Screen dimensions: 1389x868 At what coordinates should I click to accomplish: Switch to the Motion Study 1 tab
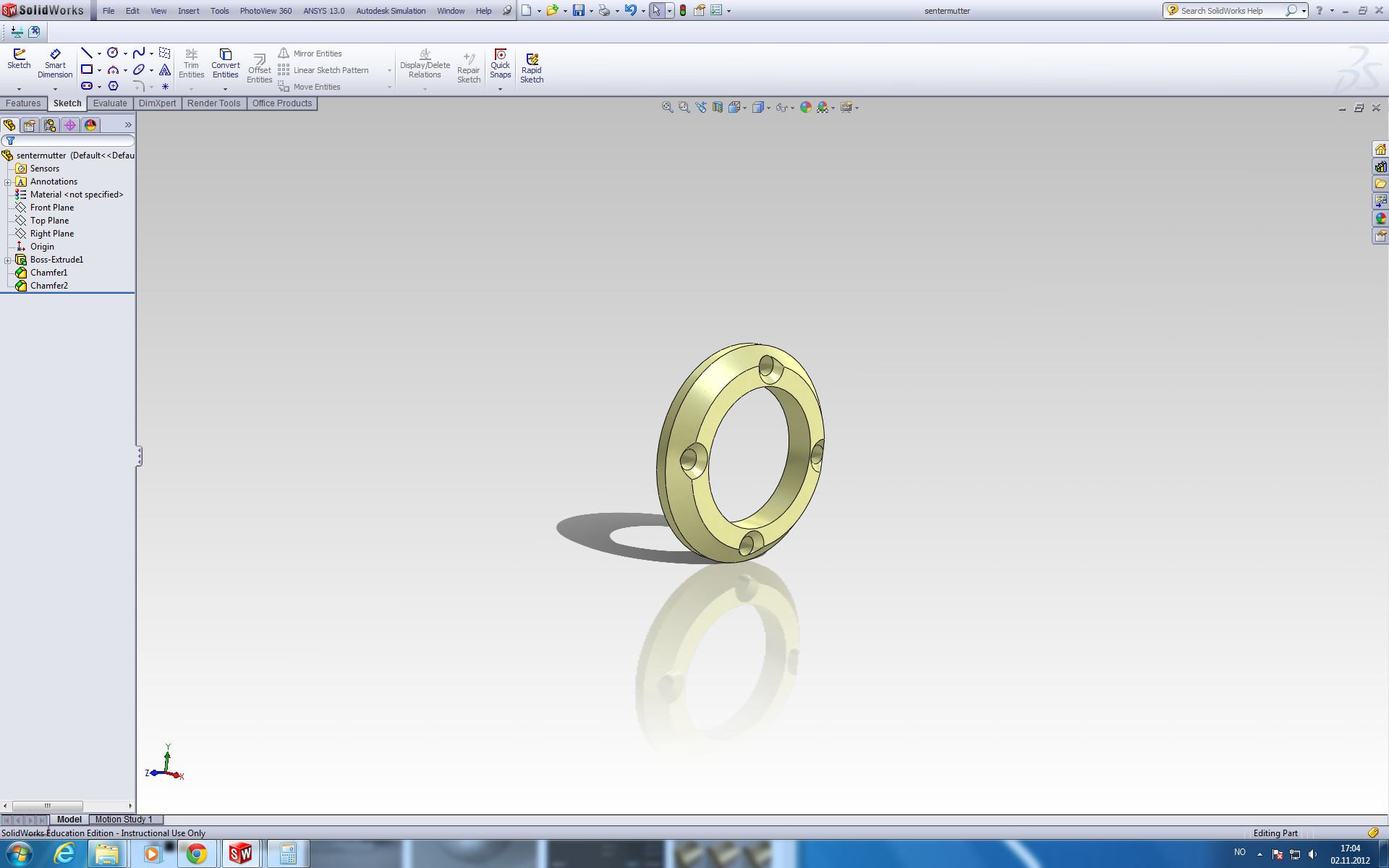coord(123,820)
